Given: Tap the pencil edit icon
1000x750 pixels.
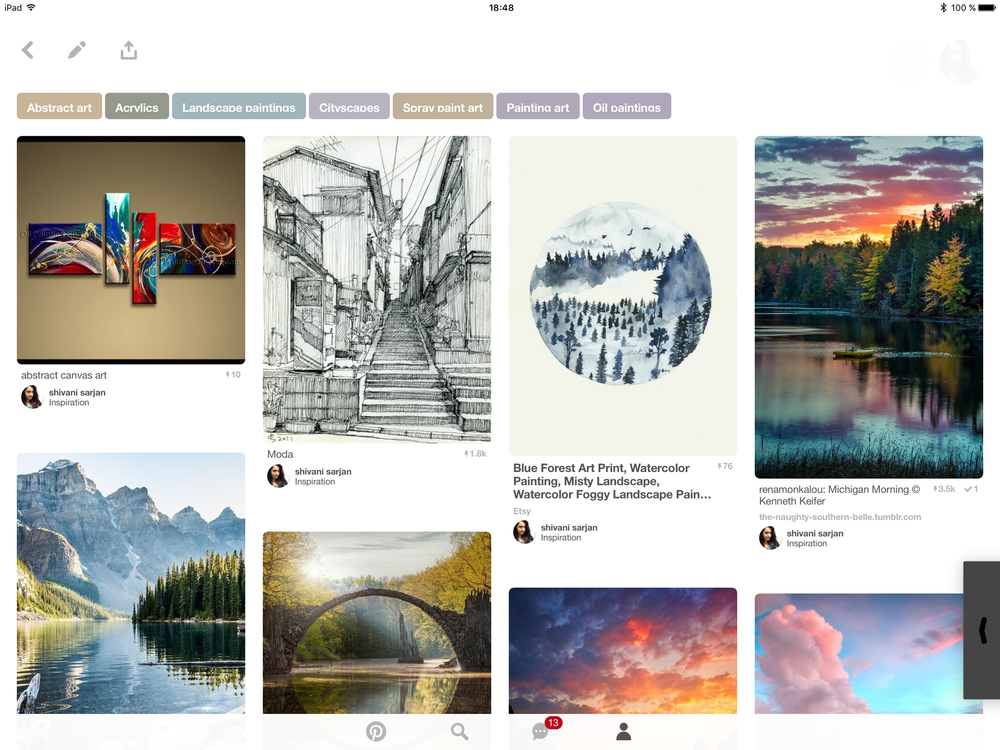Looking at the screenshot, I should click(77, 50).
